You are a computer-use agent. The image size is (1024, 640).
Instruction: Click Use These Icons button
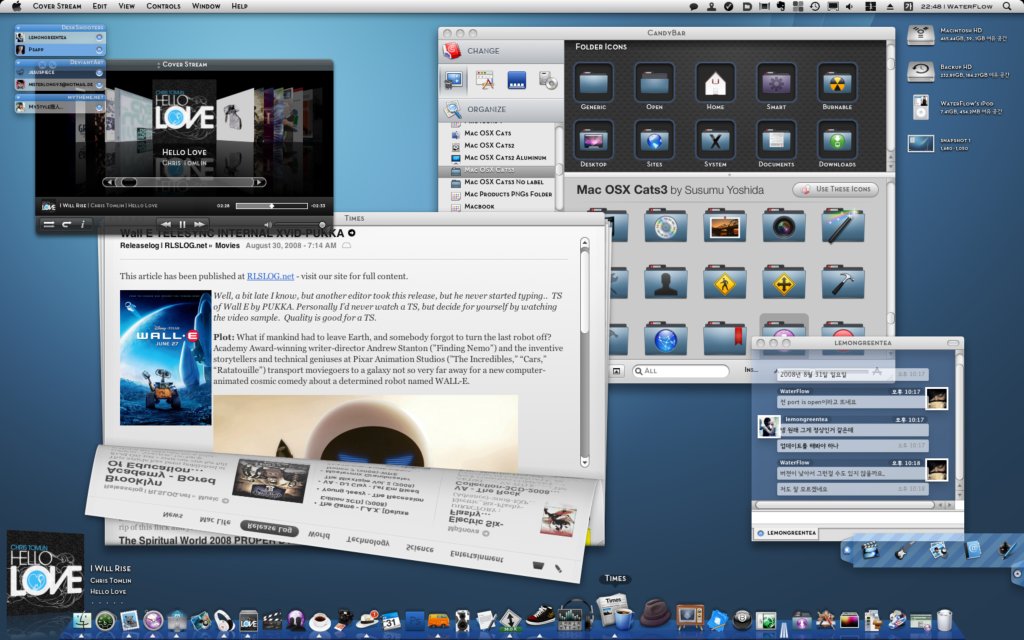pos(836,189)
